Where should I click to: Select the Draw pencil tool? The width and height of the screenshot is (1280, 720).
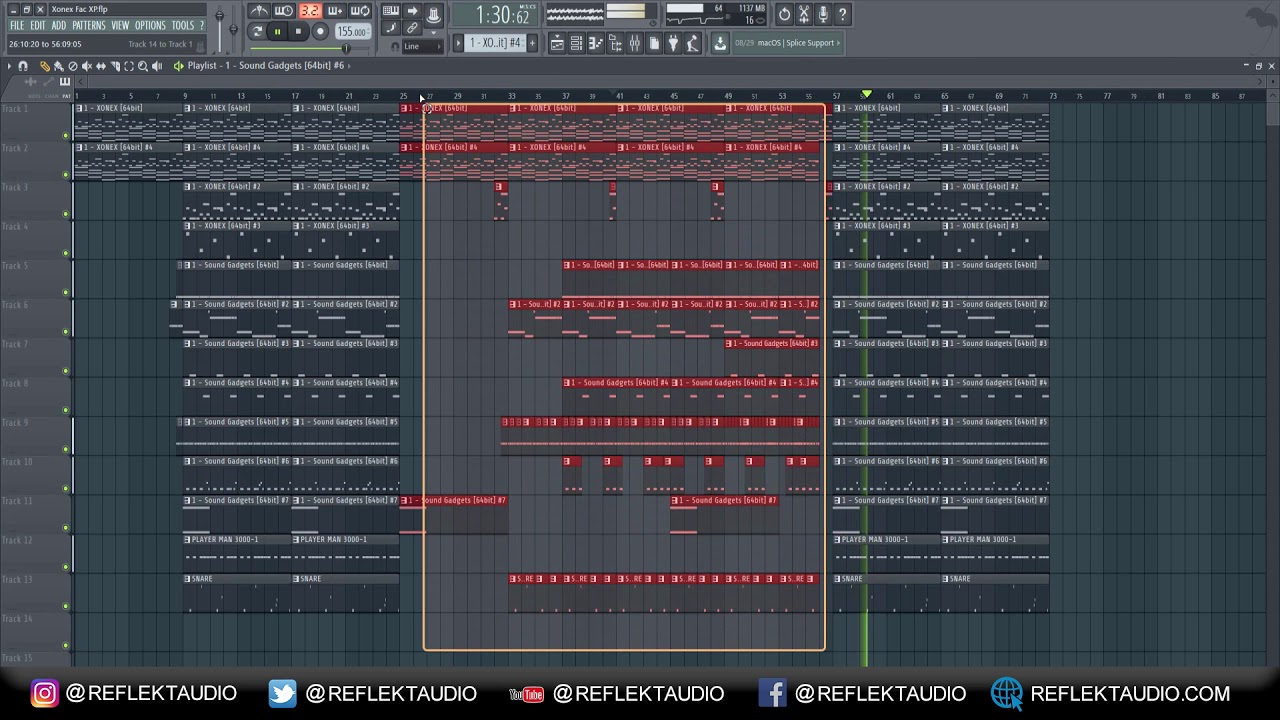point(45,66)
